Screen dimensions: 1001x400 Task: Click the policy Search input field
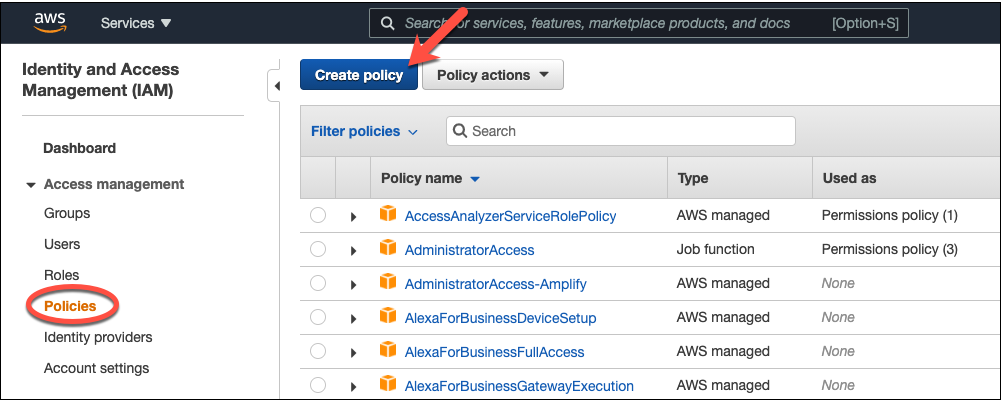click(x=621, y=131)
